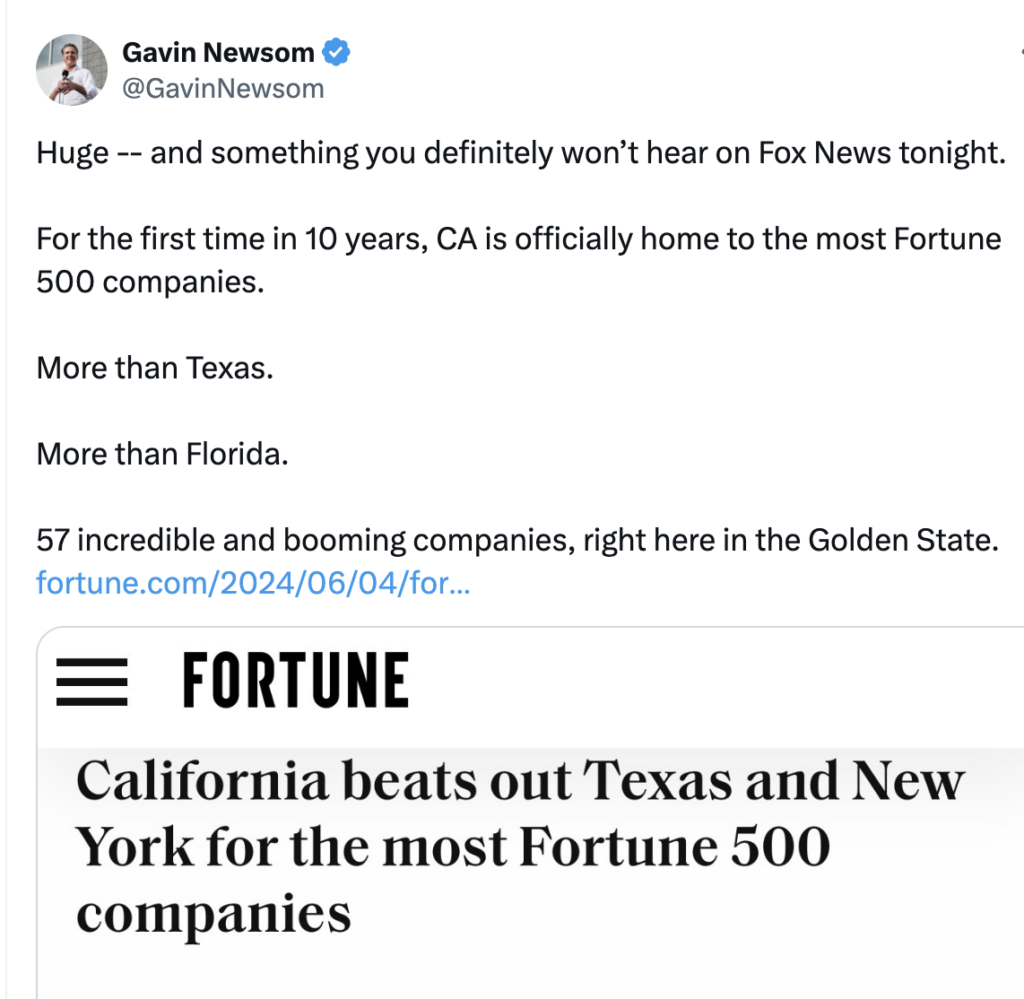
Task: Click the FORTUNE logo in the card
Action: pos(295,681)
